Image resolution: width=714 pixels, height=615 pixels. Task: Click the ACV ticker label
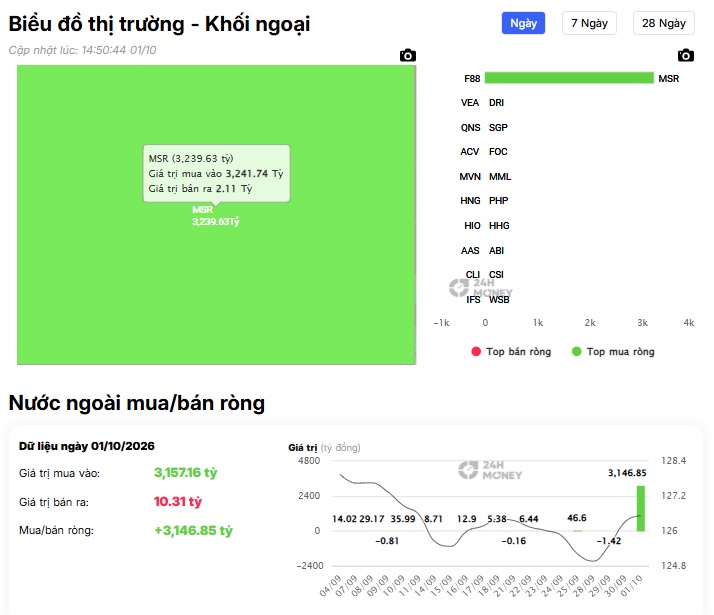coord(469,152)
